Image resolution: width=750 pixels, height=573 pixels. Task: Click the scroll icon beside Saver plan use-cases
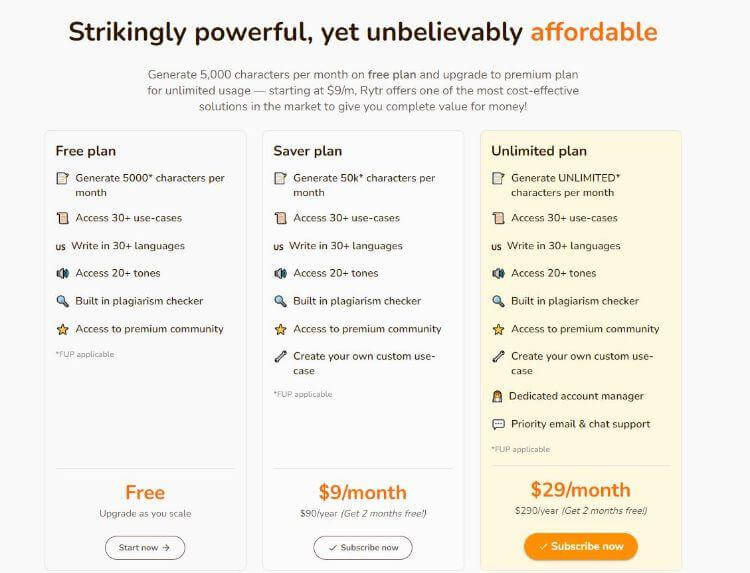280,218
